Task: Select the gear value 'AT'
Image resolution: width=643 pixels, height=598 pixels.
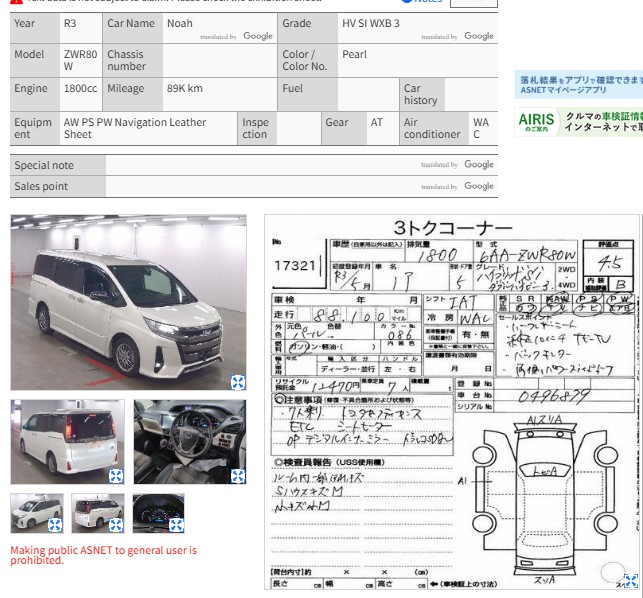Action: point(376,122)
